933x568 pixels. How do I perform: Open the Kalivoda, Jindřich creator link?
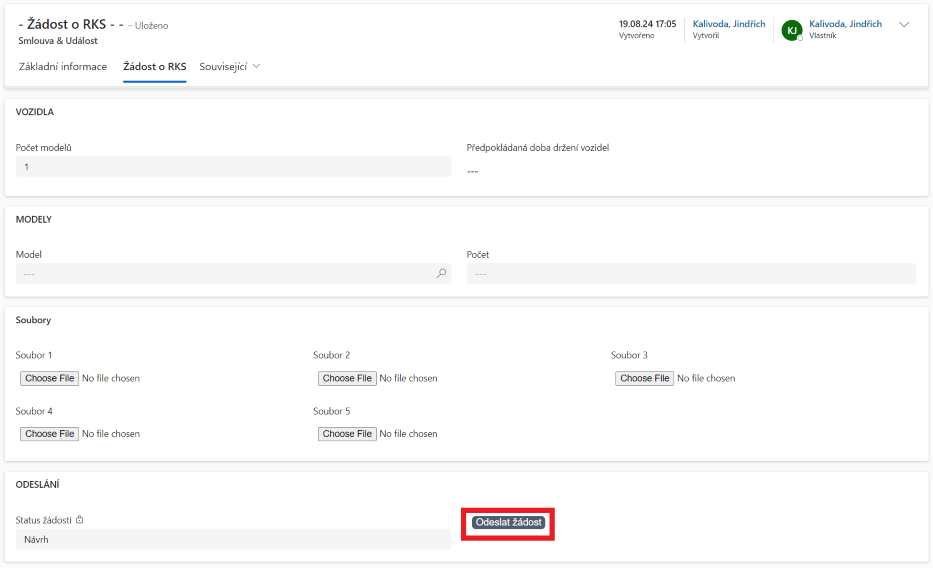[x=729, y=24]
